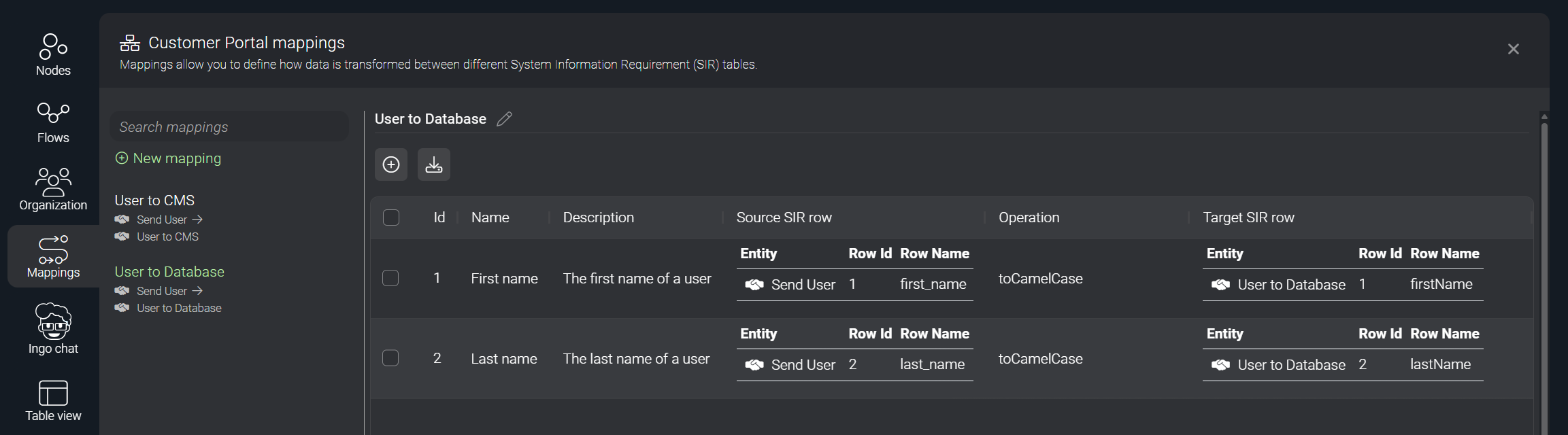
Task: Click the Search mappings field
Action: 229,126
